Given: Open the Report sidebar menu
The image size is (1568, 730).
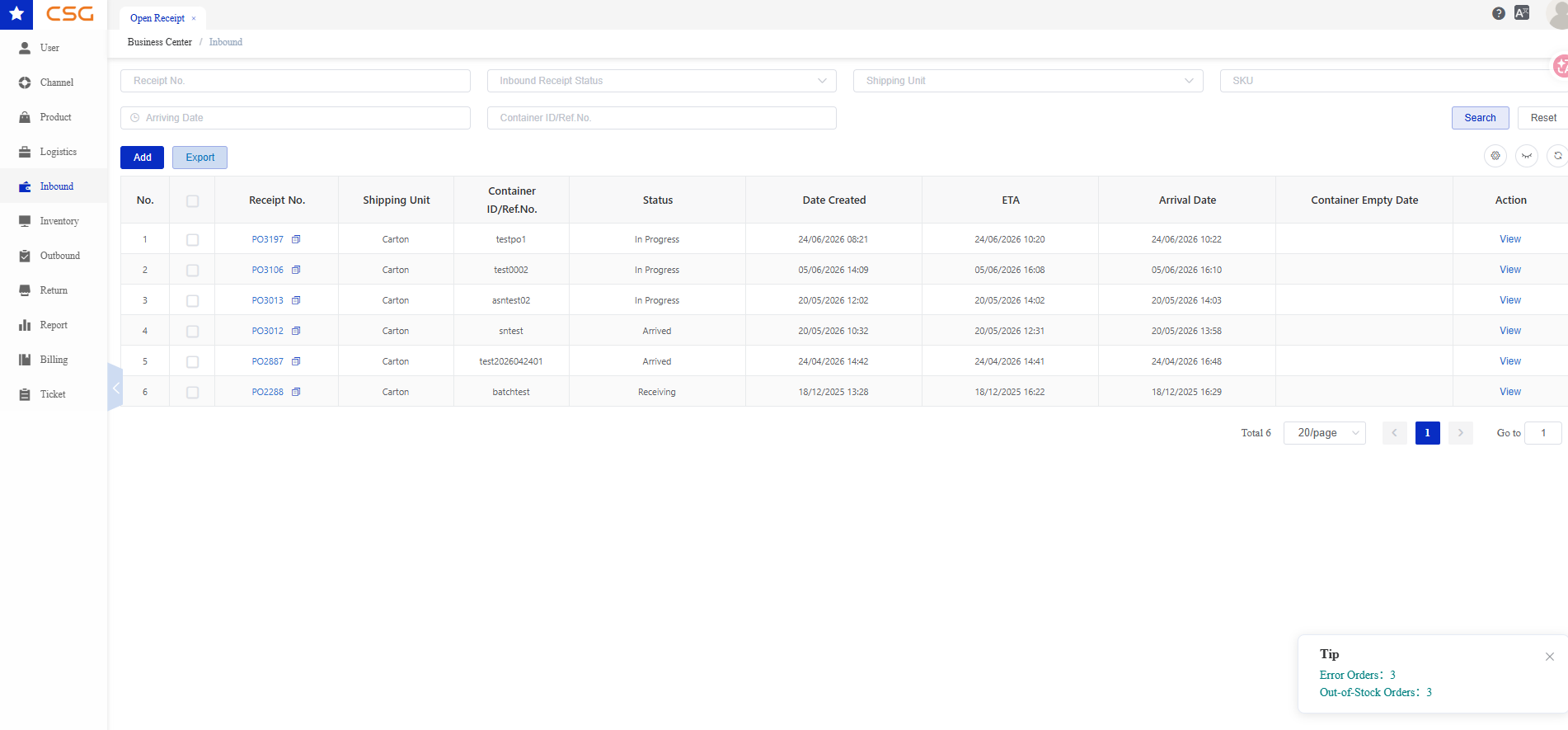Looking at the screenshot, I should 54,325.
